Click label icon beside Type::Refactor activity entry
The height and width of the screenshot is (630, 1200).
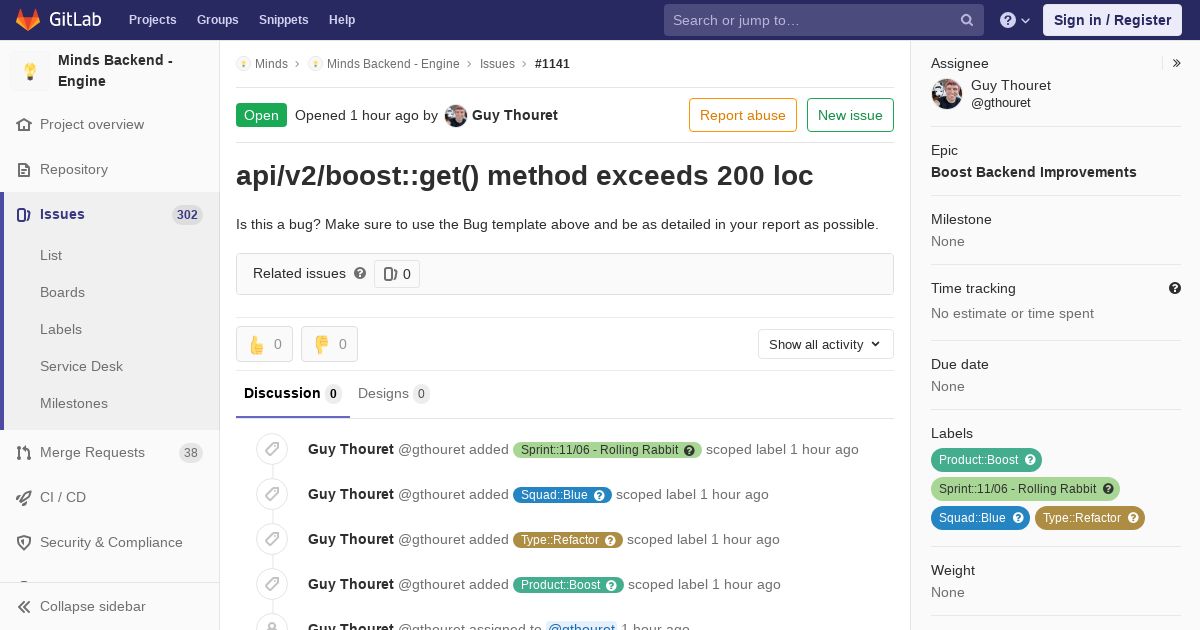(x=272, y=539)
